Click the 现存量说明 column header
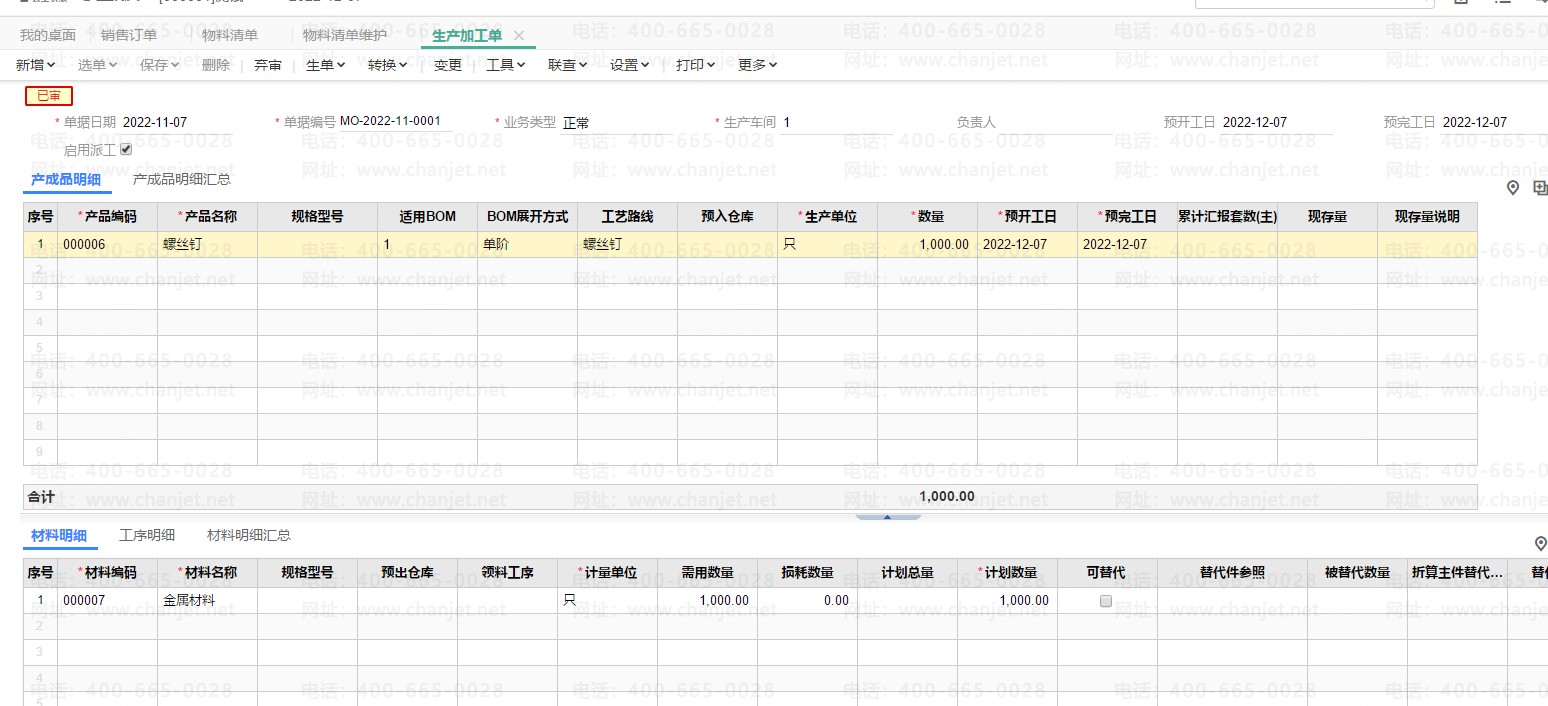The height and width of the screenshot is (706, 1548). coord(1427,216)
